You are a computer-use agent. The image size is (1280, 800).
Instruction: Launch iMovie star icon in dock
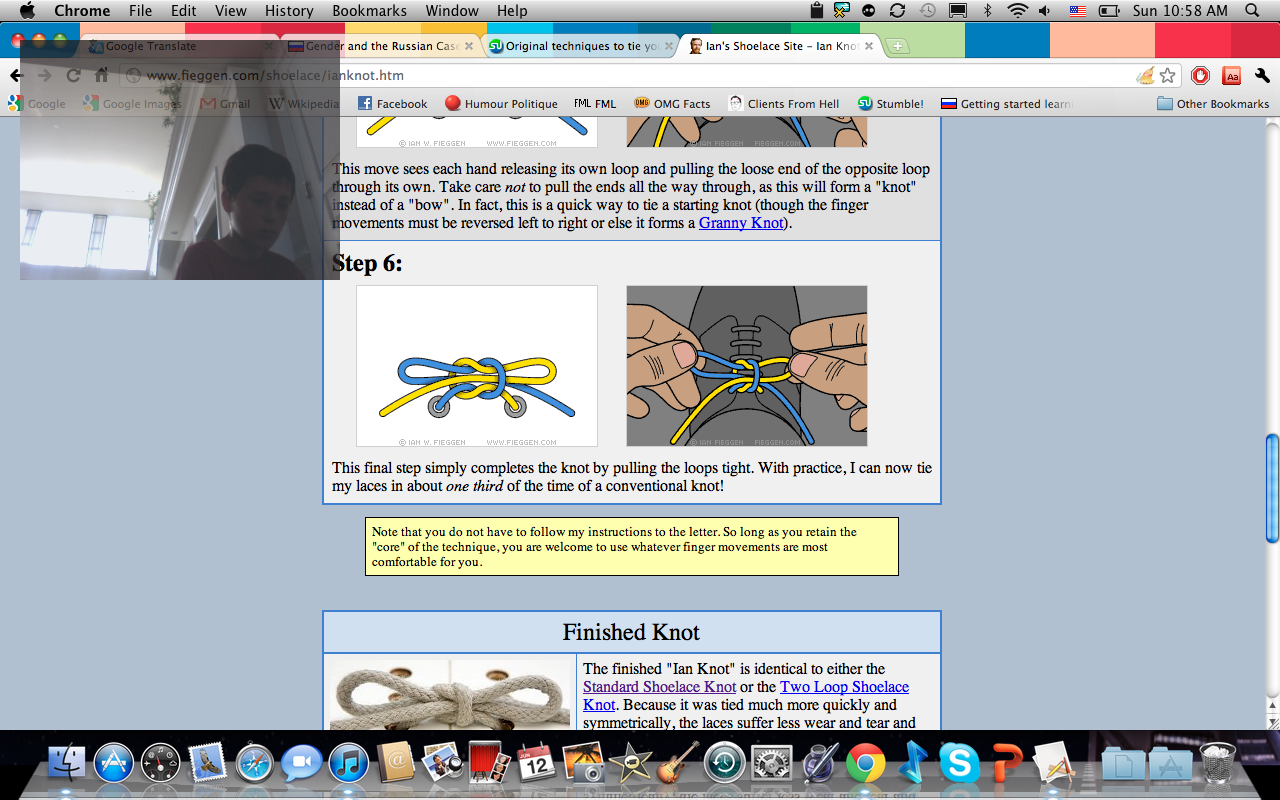(630, 763)
